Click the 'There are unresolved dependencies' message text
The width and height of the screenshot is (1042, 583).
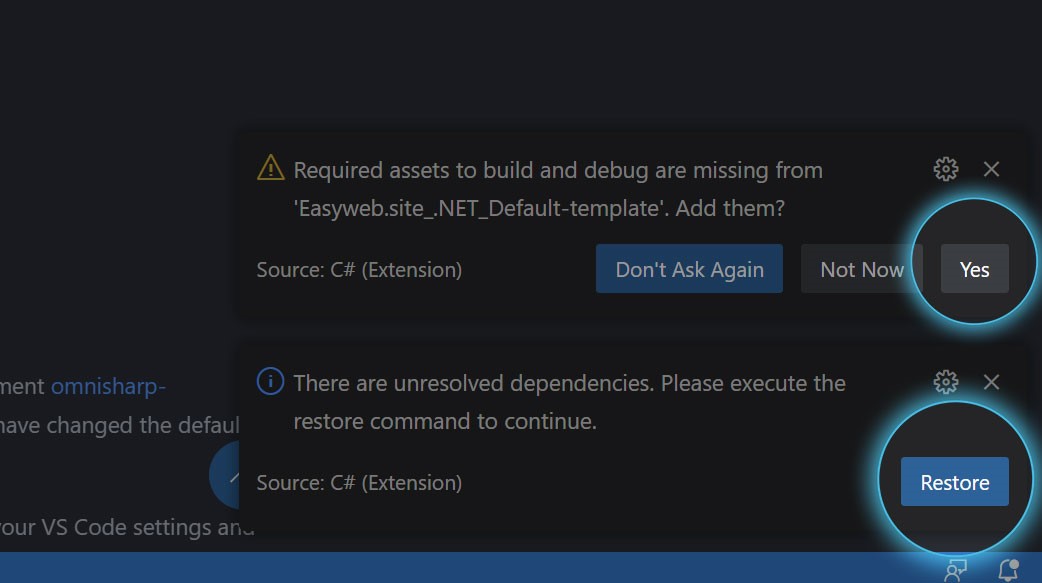570,402
